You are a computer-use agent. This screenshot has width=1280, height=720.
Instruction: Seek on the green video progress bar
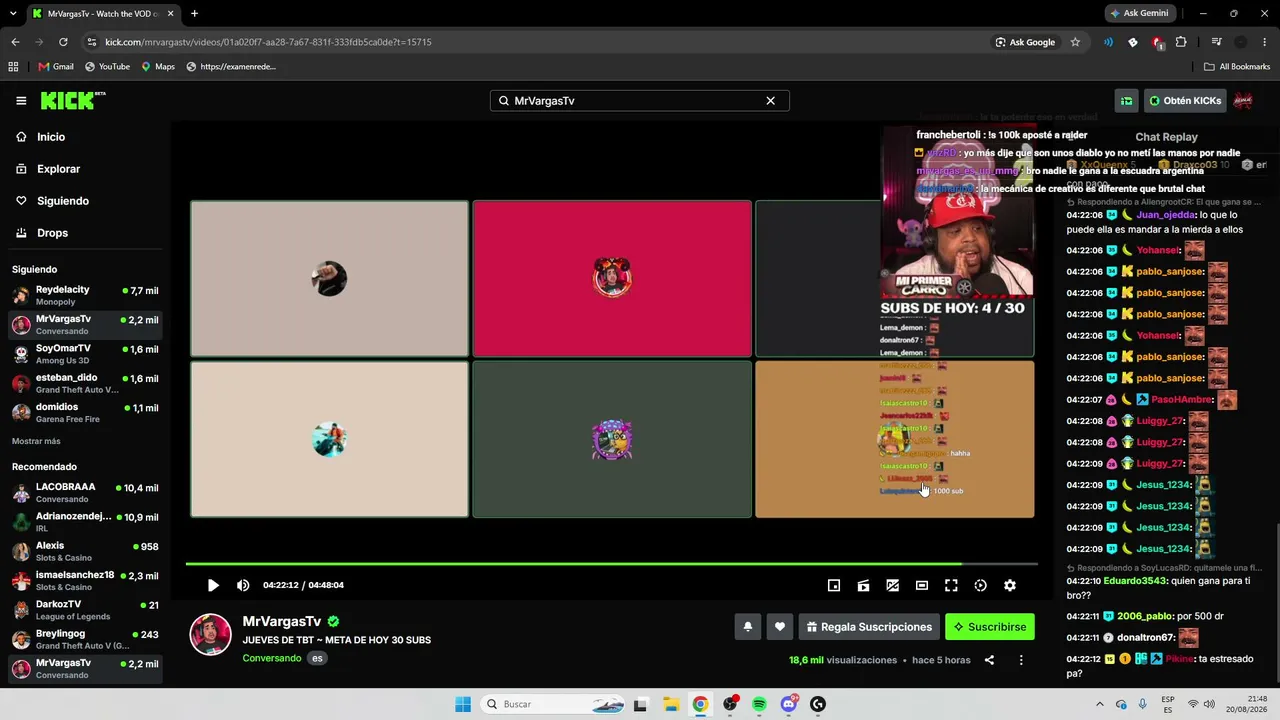tap(611, 564)
